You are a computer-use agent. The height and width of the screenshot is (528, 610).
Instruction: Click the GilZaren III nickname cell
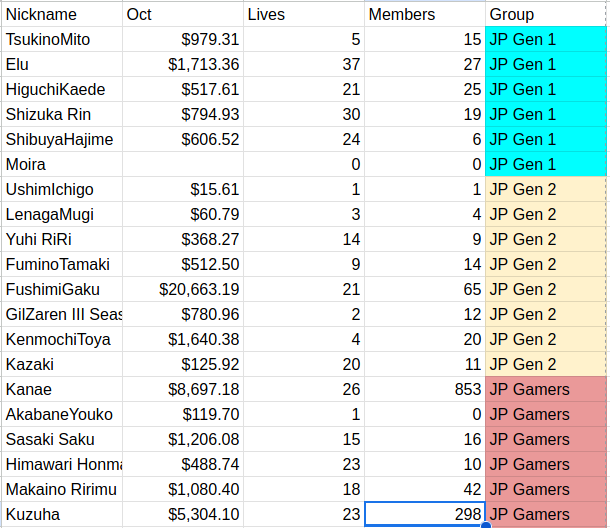coord(61,314)
